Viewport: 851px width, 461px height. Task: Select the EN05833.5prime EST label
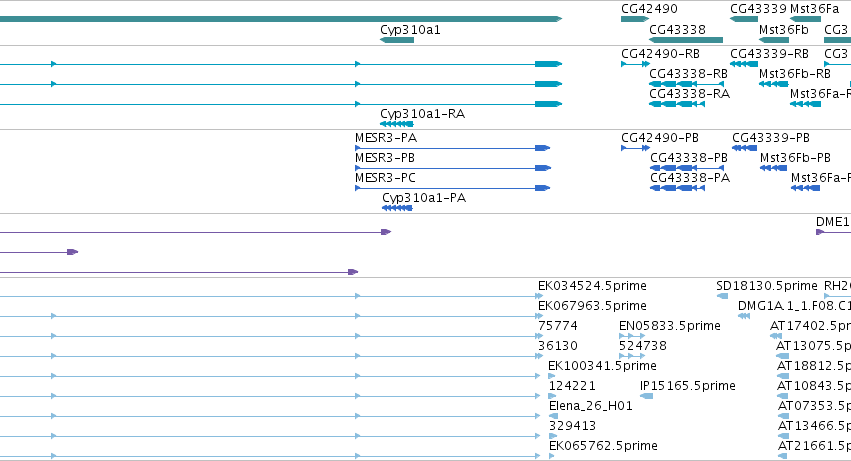[670, 326]
